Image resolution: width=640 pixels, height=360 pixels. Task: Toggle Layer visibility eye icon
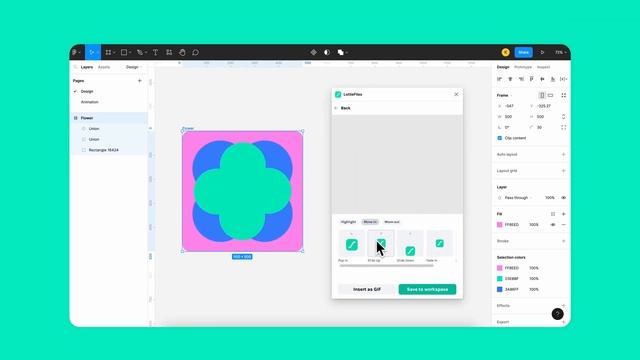pyautogui.click(x=564, y=198)
